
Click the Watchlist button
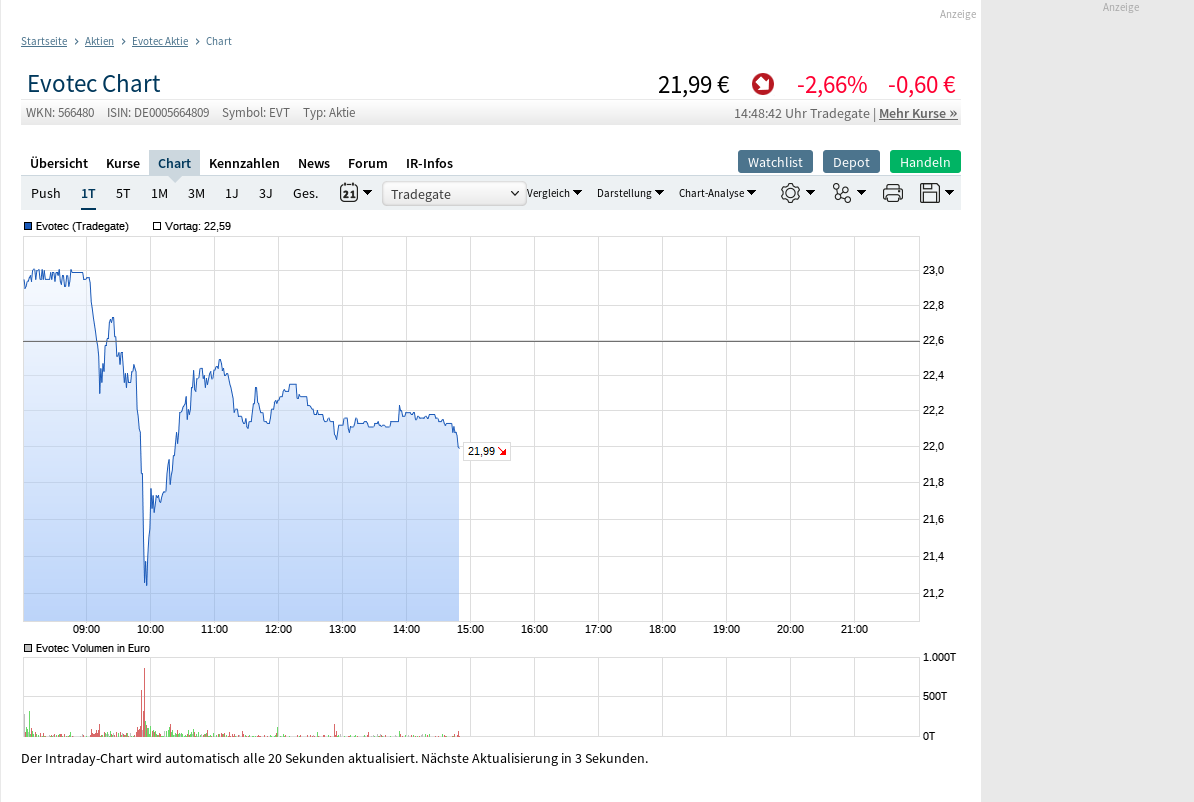click(x=775, y=162)
